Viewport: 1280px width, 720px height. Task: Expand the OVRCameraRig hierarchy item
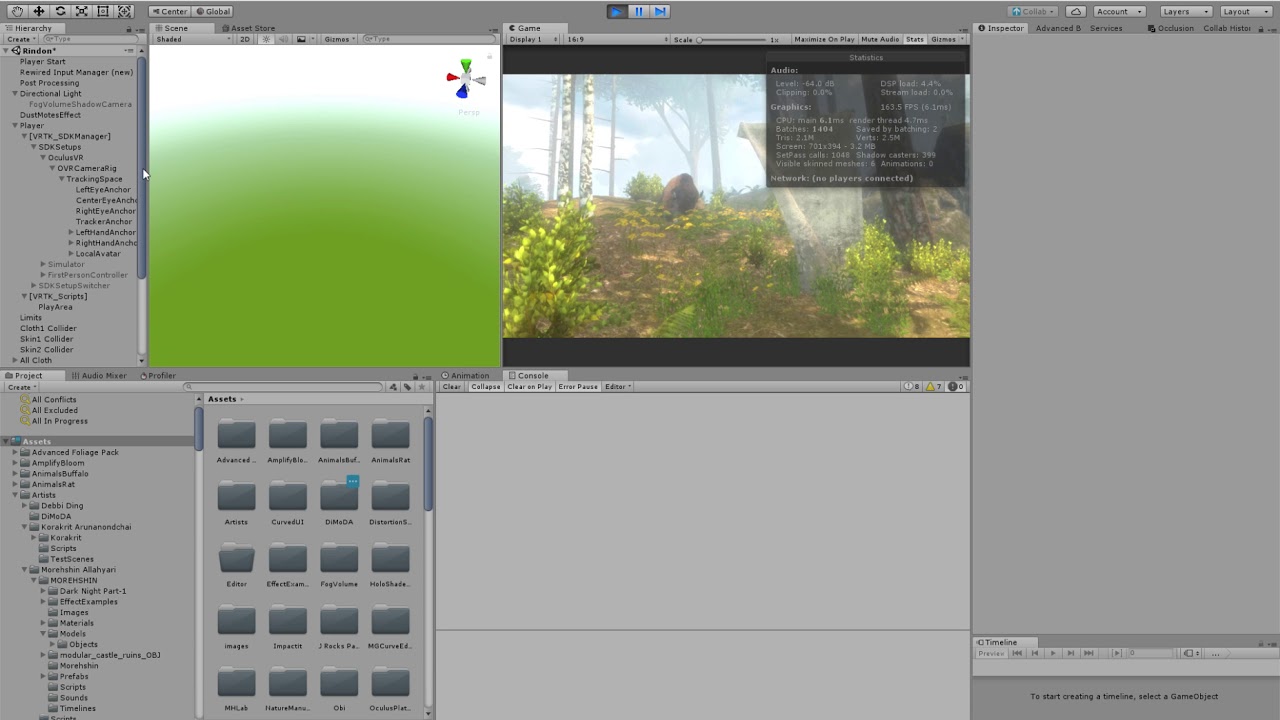coord(53,168)
